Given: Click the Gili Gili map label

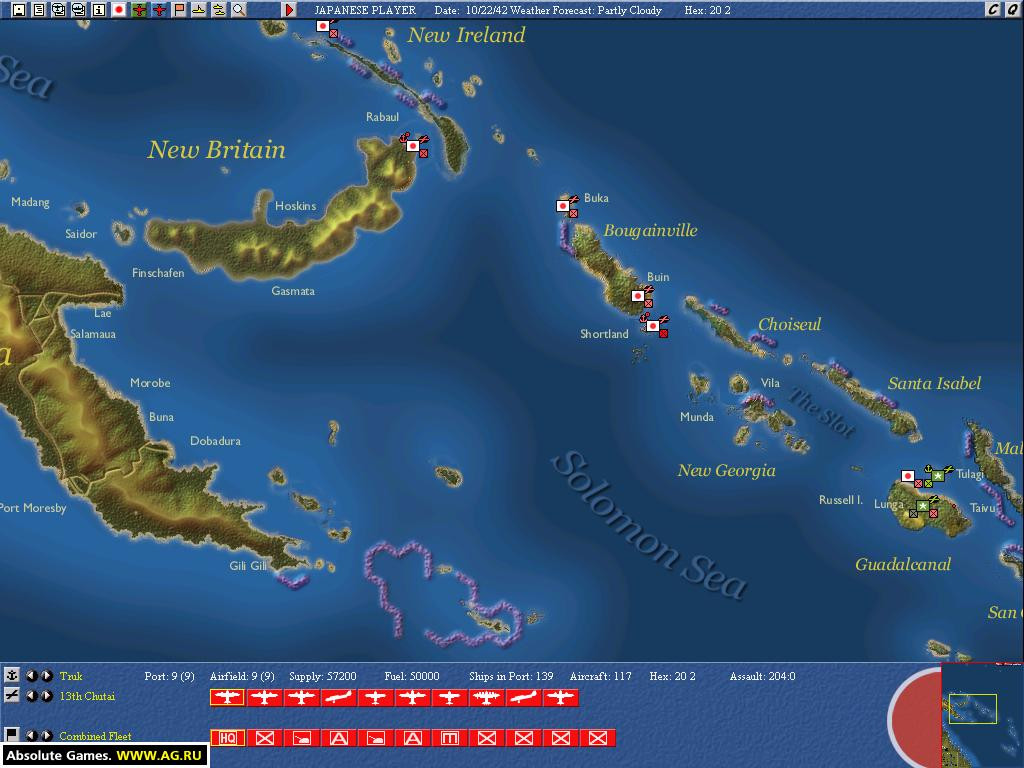Looking at the screenshot, I should (x=248, y=566).
